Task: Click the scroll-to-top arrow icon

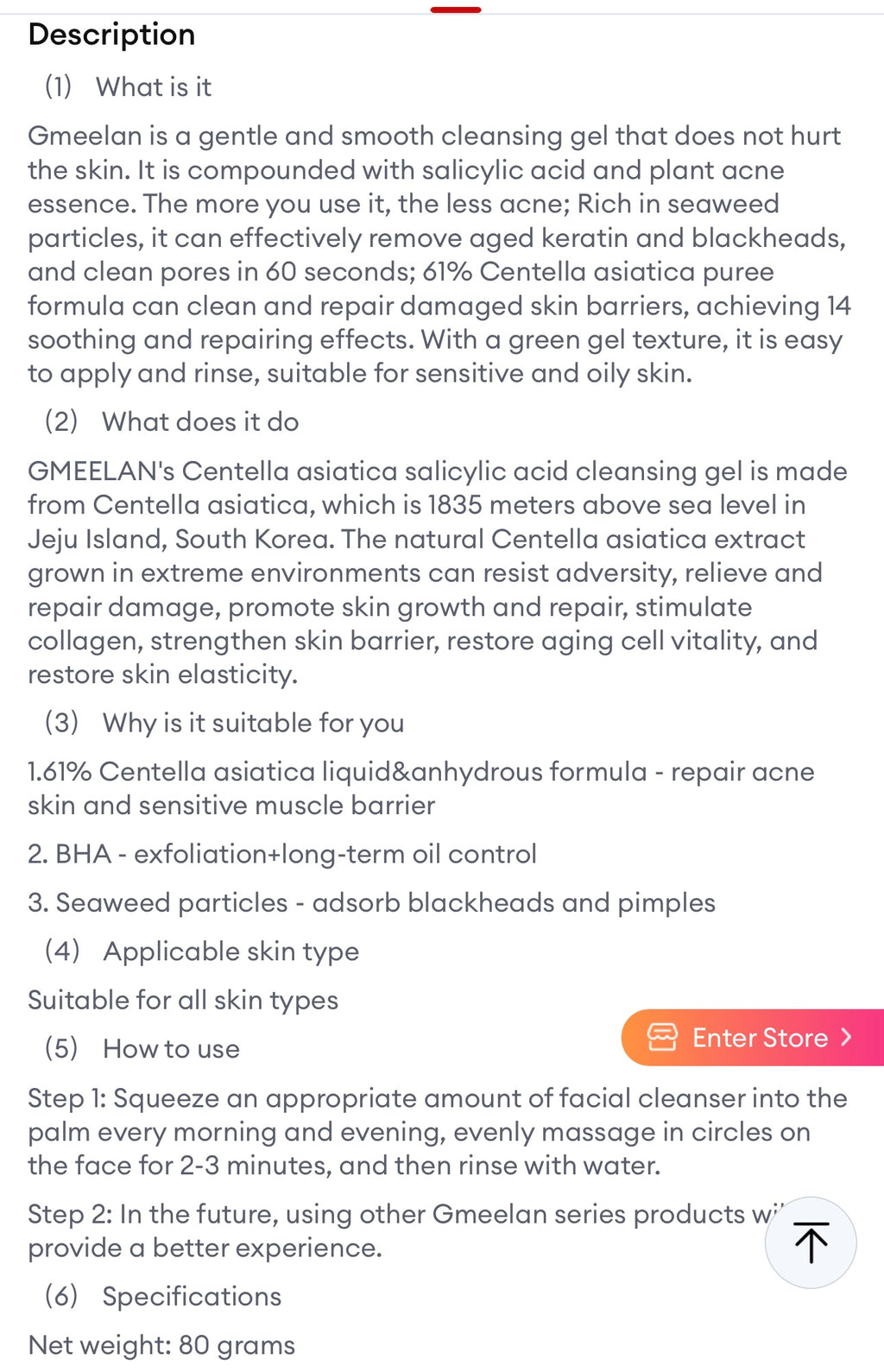Action: pyautogui.click(x=811, y=1242)
